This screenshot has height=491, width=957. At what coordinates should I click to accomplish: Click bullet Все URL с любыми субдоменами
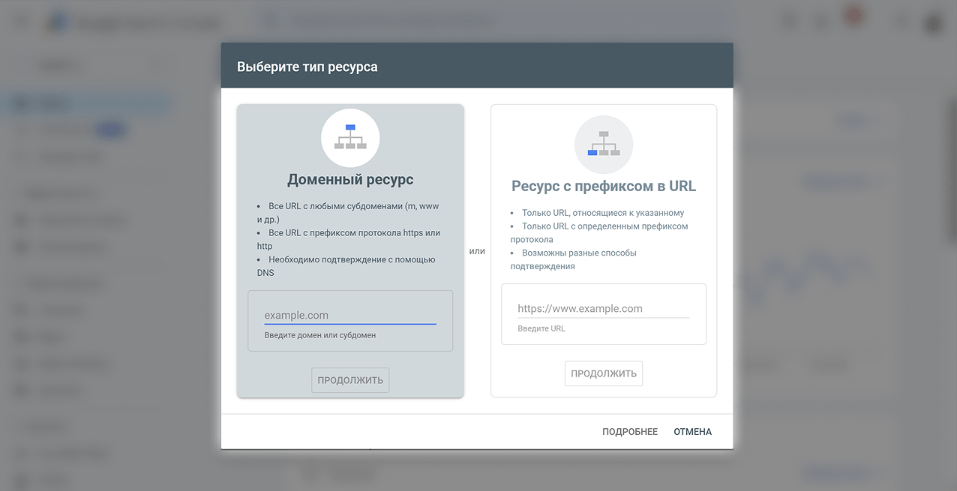point(348,213)
